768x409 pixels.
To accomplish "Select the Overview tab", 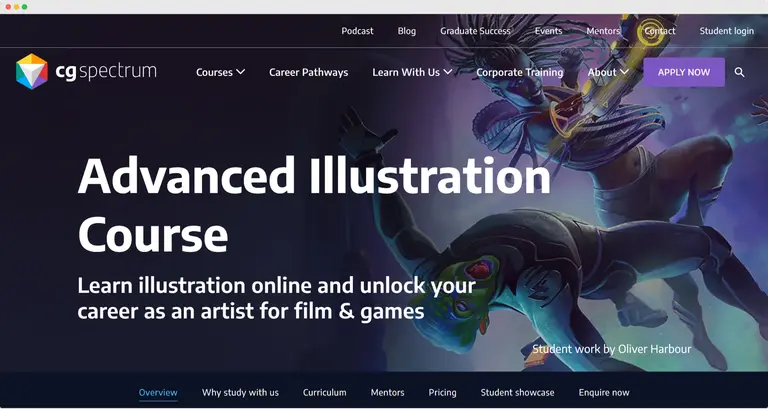I will (x=158, y=392).
